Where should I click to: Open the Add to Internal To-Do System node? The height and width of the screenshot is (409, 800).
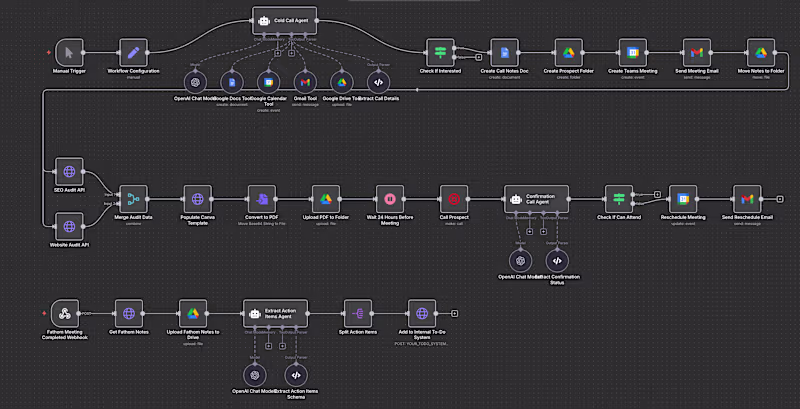pyautogui.click(x=422, y=313)
